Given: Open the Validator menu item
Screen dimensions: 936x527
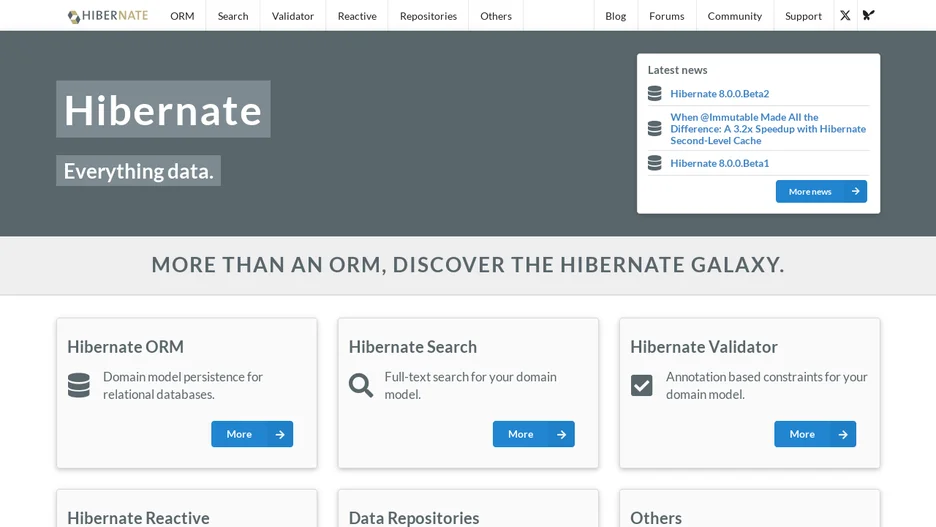Looking at the screenshot, I should (x=292, y=16).
